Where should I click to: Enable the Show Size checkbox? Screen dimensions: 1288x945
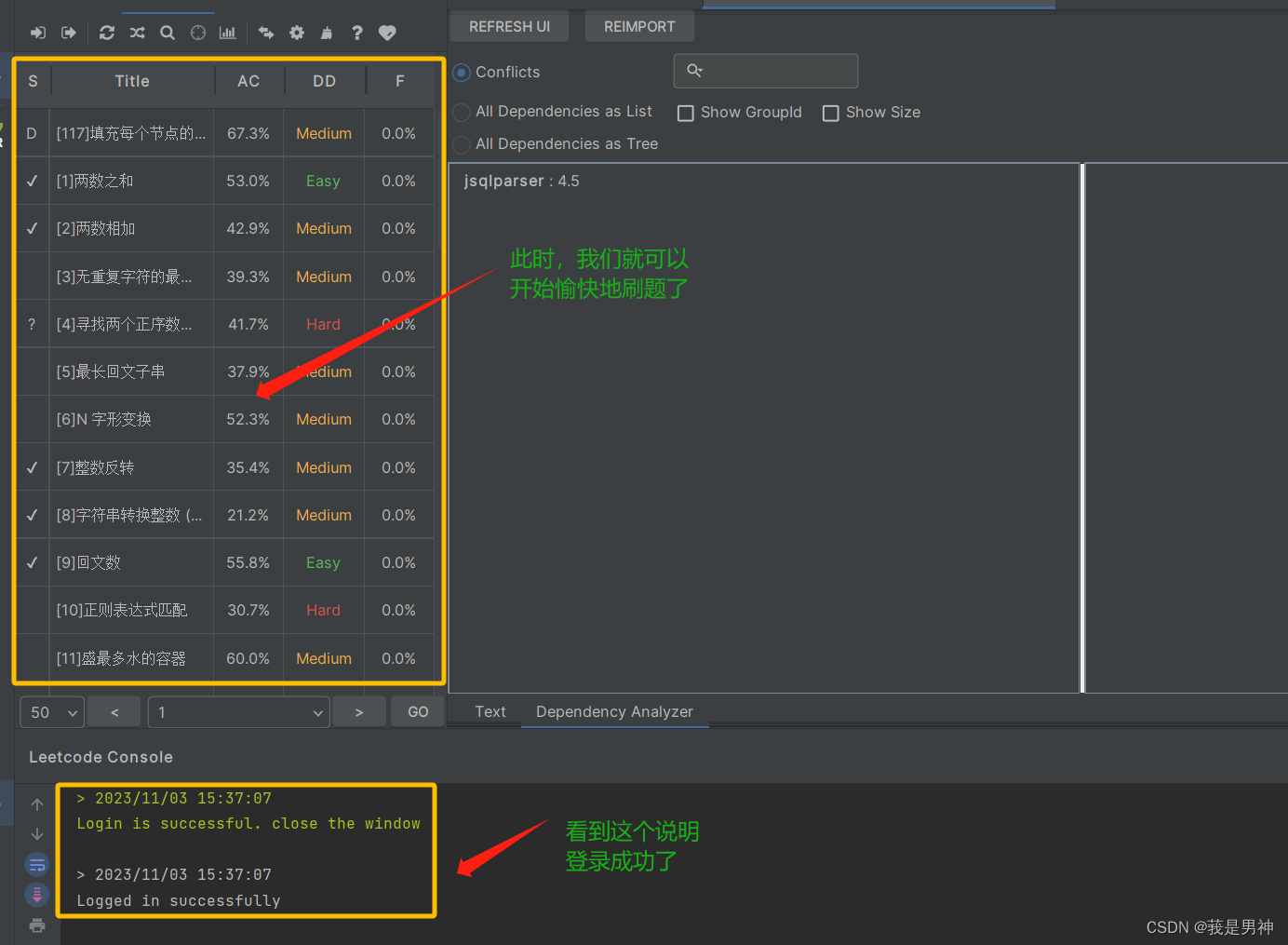click(x=831, y=113)
